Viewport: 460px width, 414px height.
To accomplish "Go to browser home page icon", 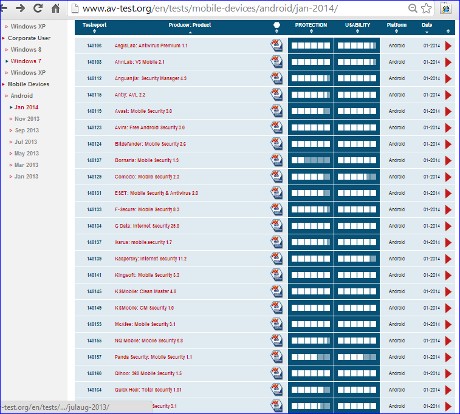I will tap(55, 8).
